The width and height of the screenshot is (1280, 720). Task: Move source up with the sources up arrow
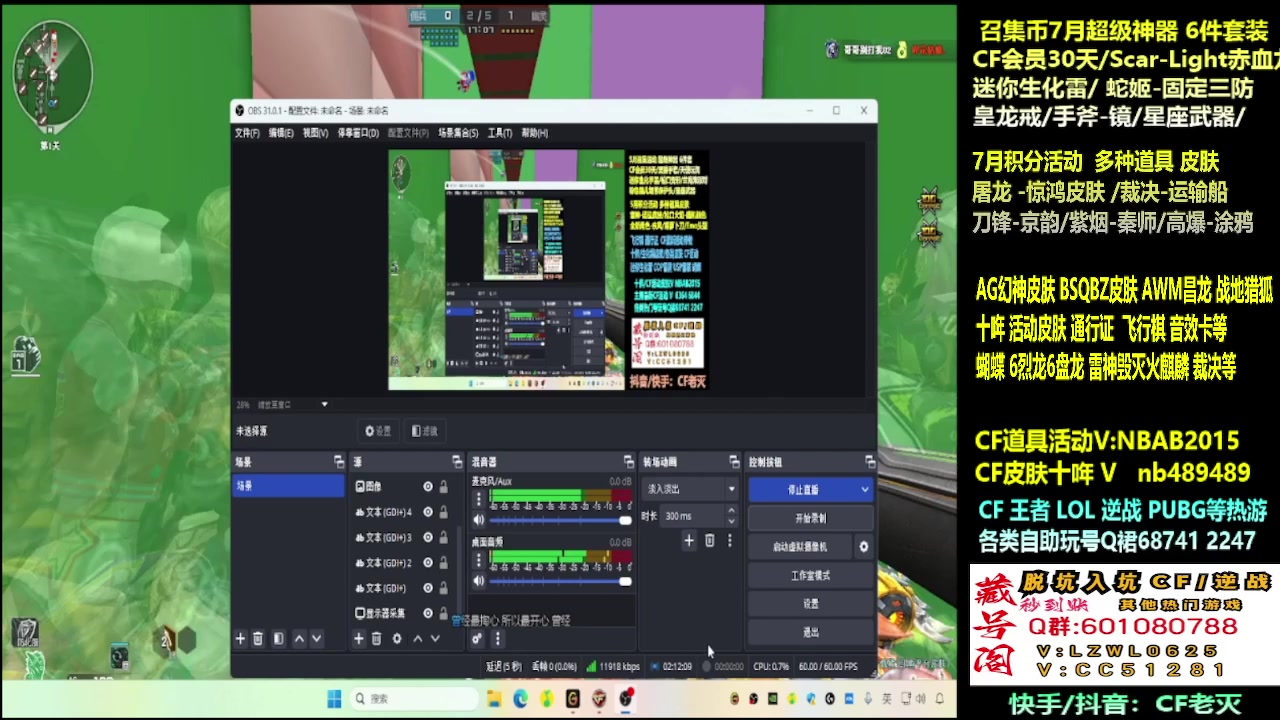click(418, 638)
